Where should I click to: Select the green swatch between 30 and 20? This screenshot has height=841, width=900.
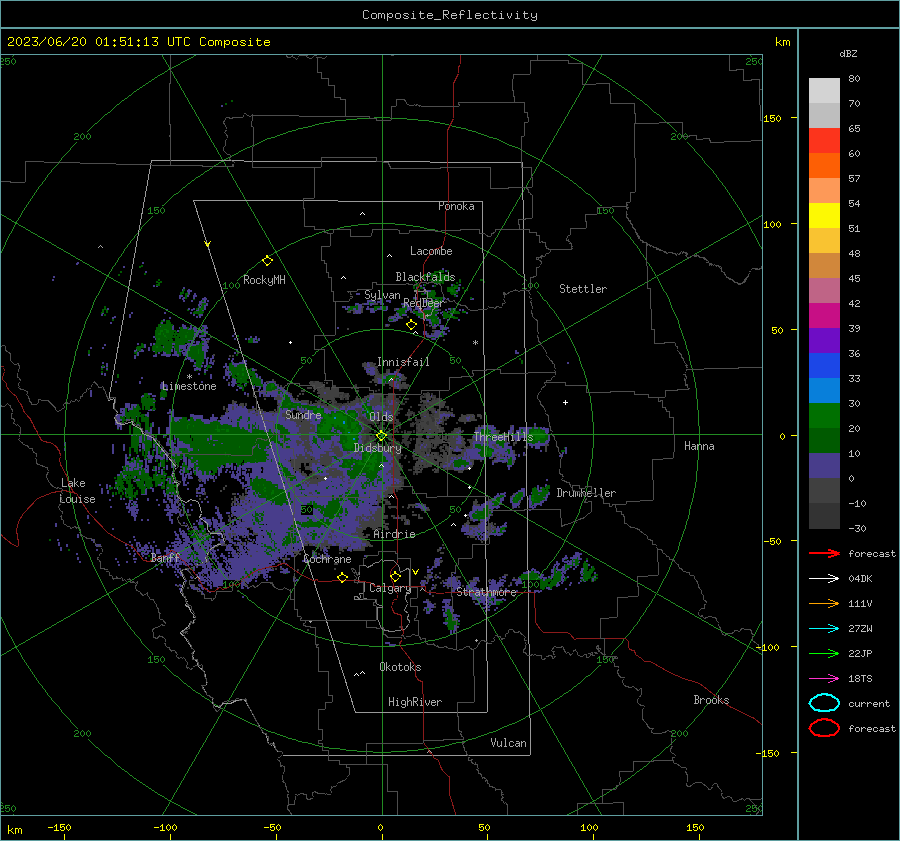824,416
